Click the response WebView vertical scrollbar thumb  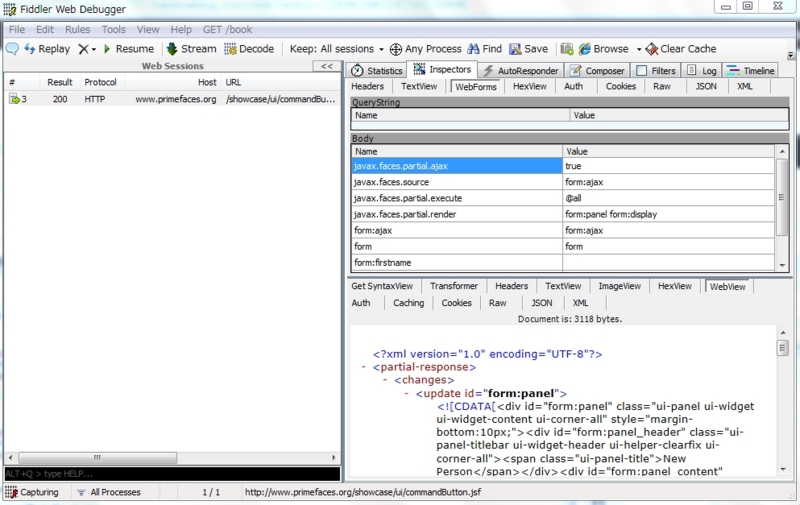click(783, 348)
